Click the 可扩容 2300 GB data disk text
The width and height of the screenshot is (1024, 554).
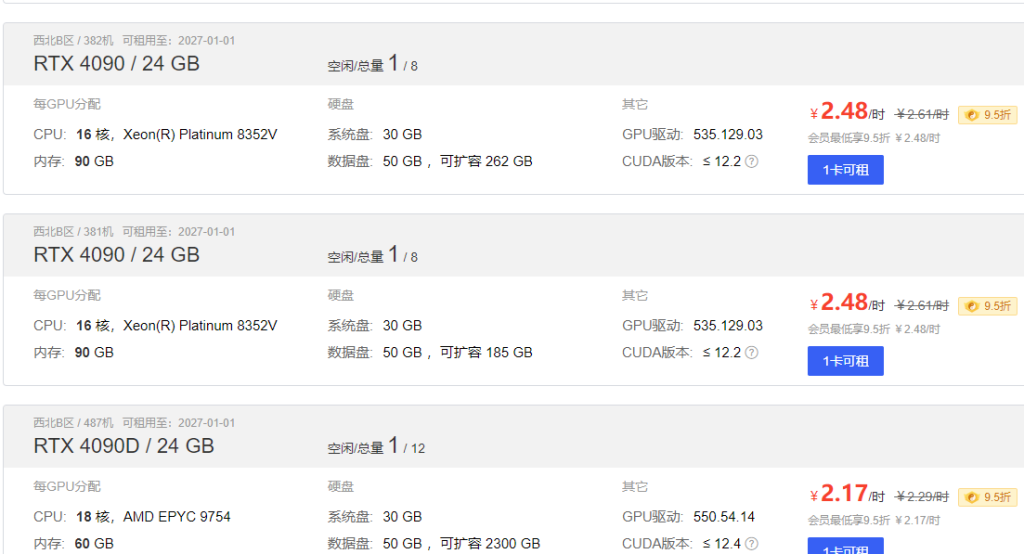pos(490,544)
